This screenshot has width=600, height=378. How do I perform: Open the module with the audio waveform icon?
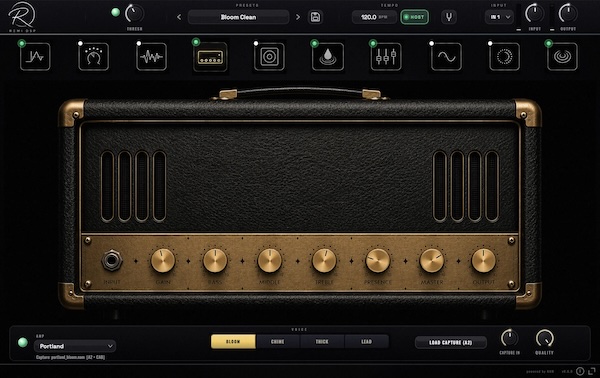pos(152,57)
